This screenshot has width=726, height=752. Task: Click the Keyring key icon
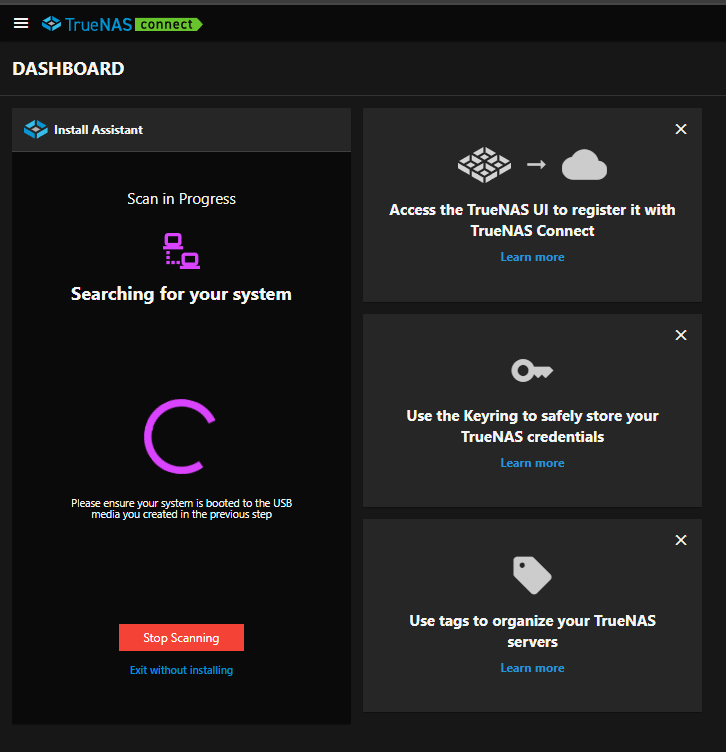(532, 371)
